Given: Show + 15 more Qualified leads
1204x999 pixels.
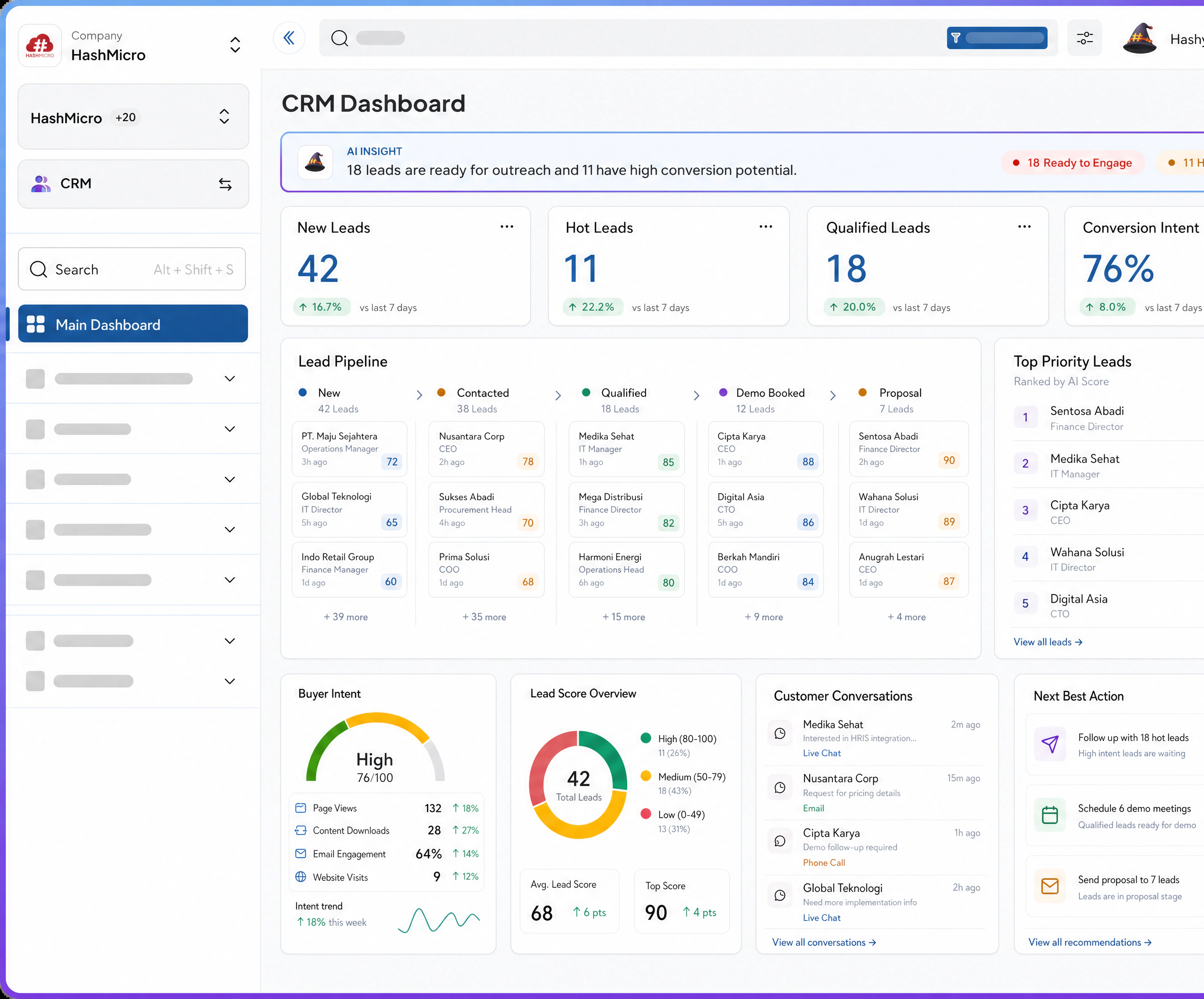Looking at the screenshot, I should coord(624,617).
